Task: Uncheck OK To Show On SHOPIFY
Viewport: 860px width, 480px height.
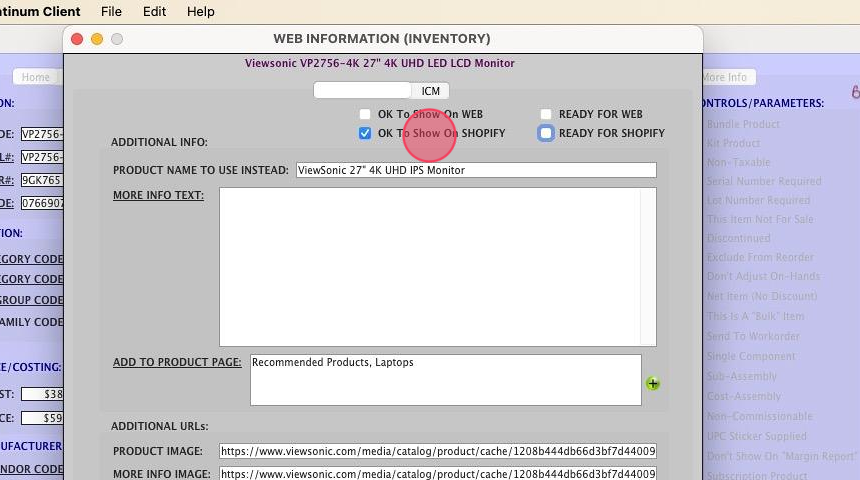Action: [x=365, y=133]
